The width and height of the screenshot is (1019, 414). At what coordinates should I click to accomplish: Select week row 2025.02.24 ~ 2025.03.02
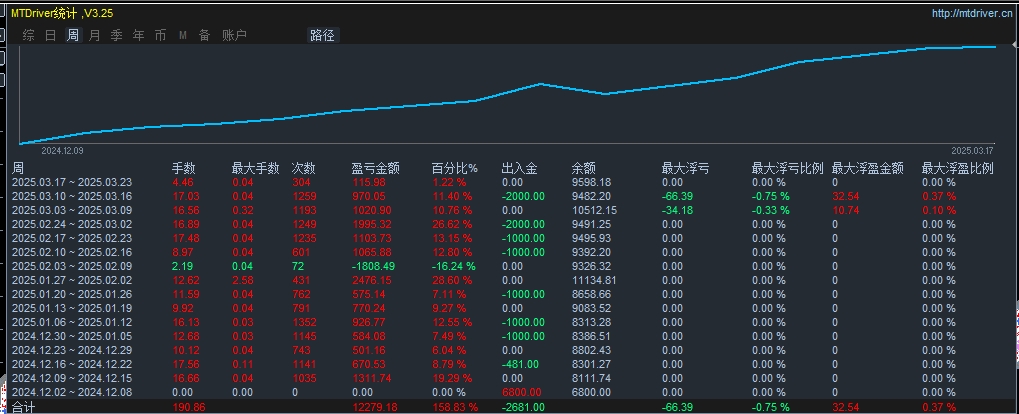tap(510, 224)
